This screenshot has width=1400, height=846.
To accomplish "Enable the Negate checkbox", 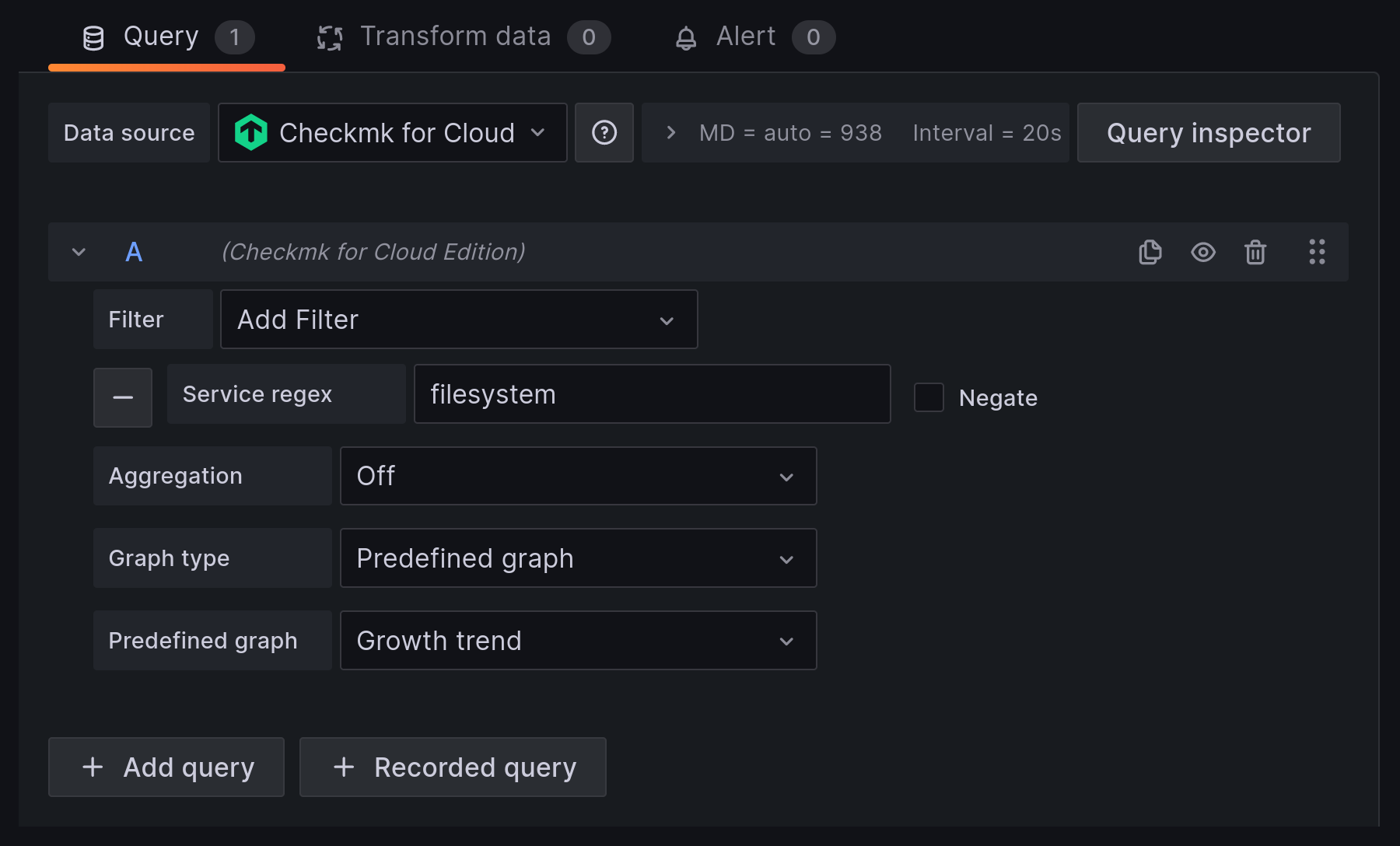I will pyautogui.click(x=929, y=397).
